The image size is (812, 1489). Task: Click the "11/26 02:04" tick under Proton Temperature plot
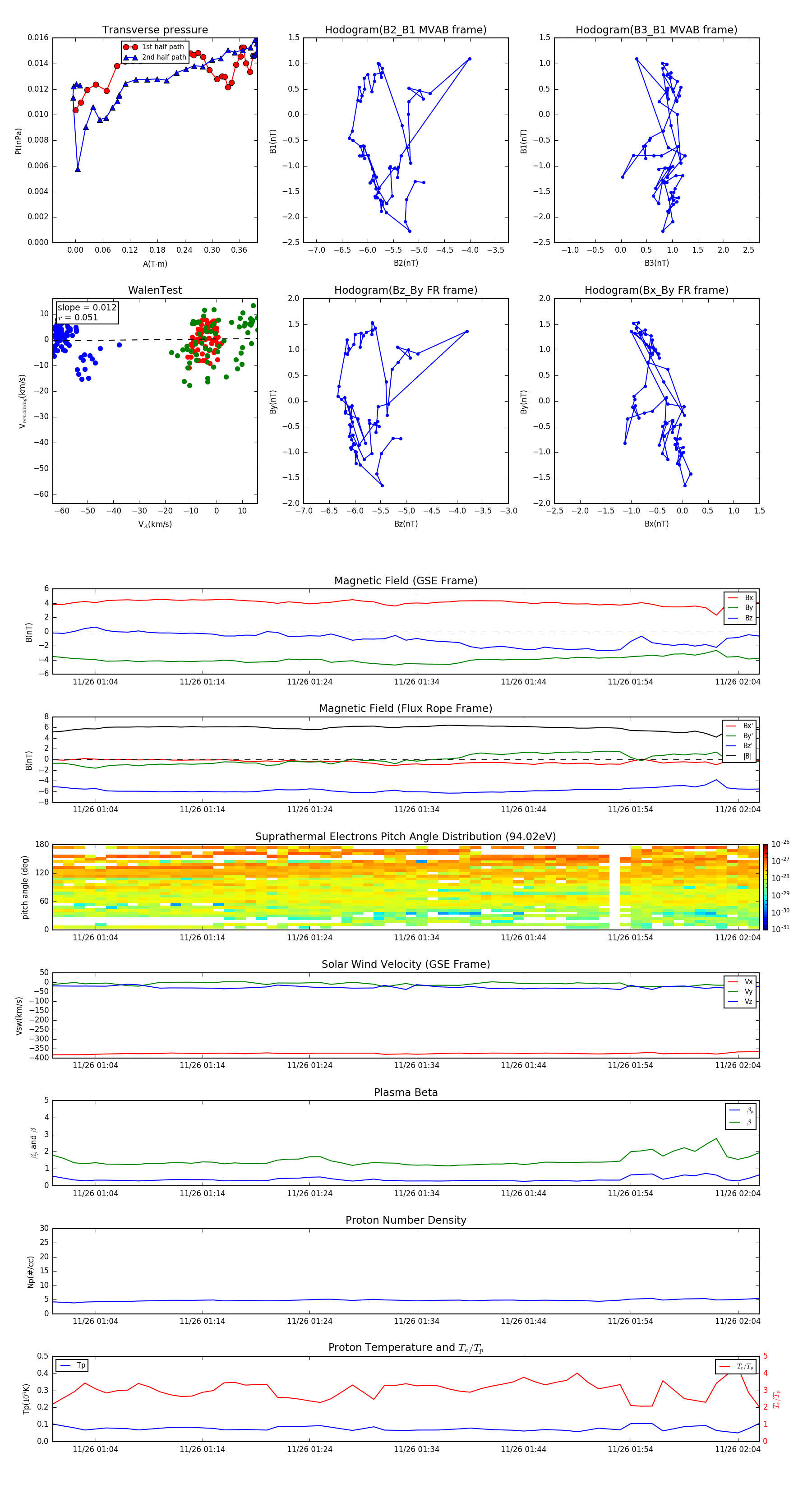coord(738,1449)
